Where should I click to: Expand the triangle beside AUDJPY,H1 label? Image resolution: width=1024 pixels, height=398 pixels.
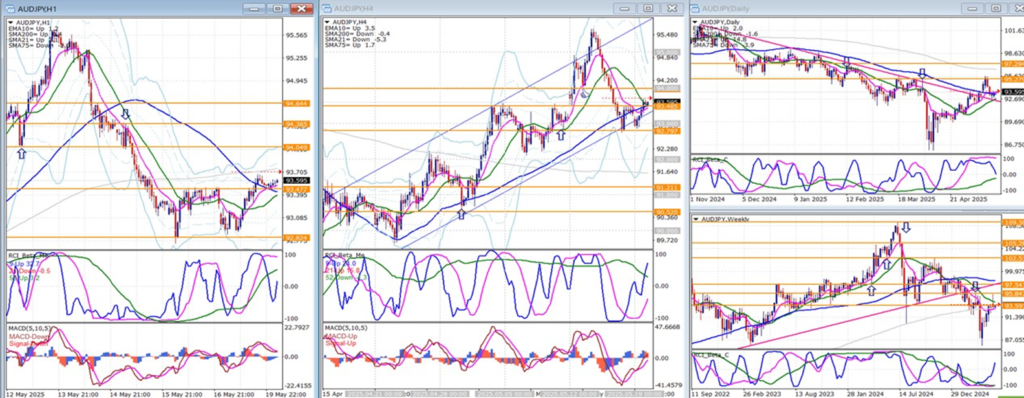[x=10, y=22]
